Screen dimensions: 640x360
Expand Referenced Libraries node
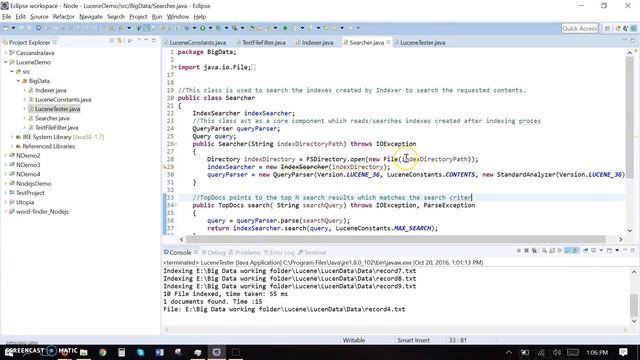point(12,146)
